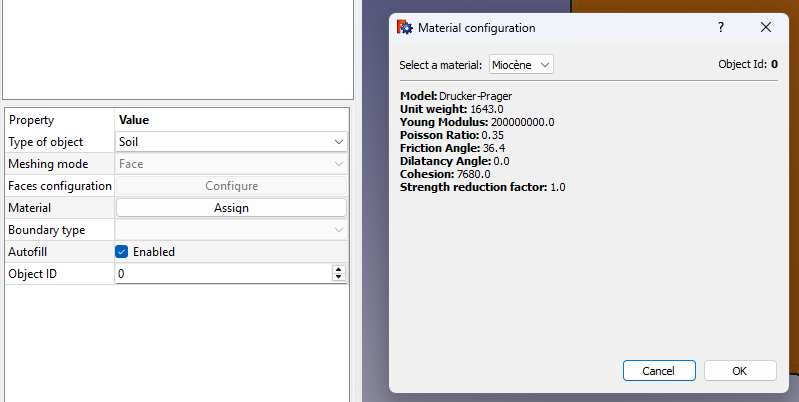Open the Select a material dropdown
799x402 pixels.
click(x=521, y=65)
